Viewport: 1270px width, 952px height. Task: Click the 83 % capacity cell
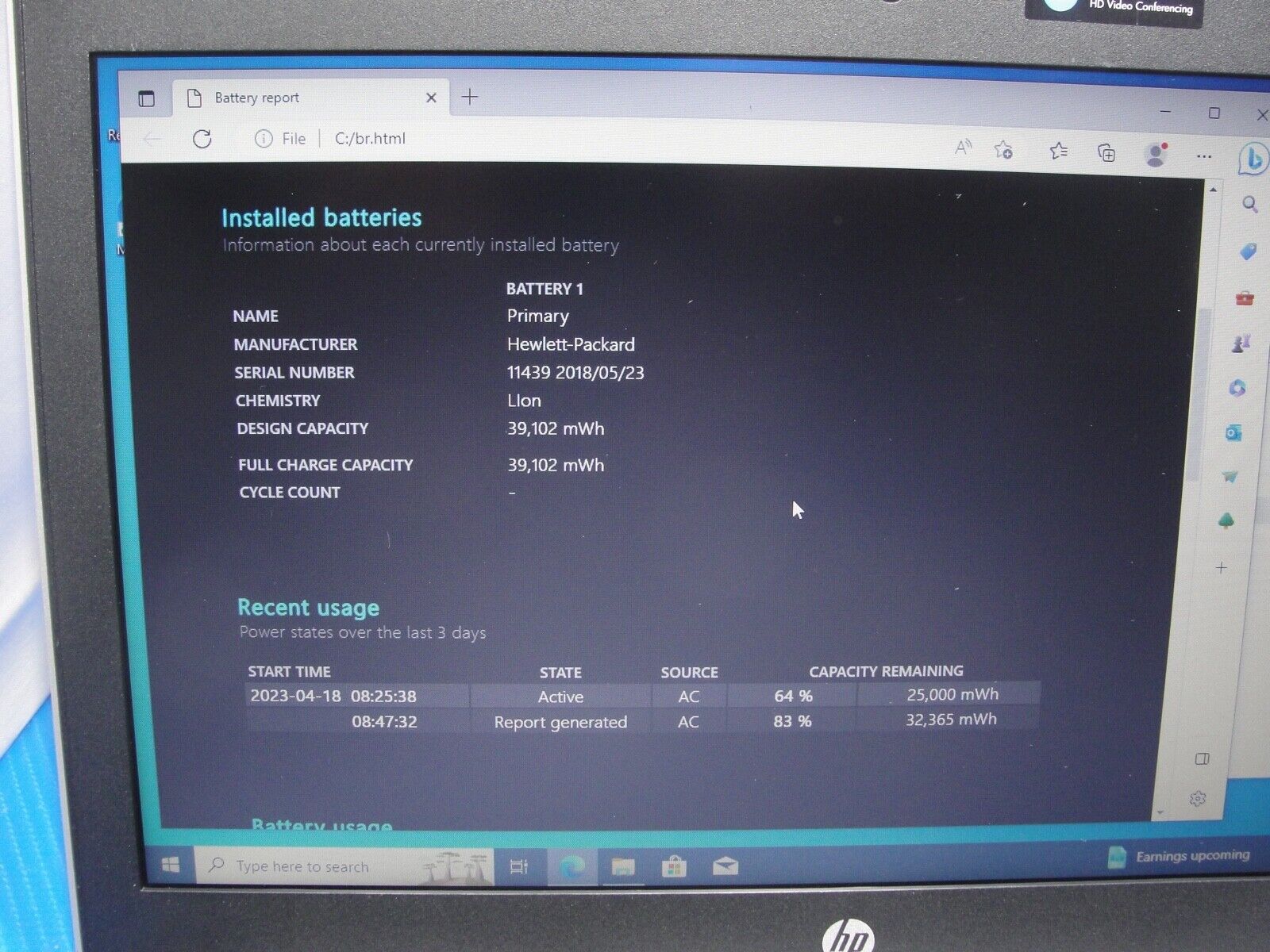(x=792, y=721)
